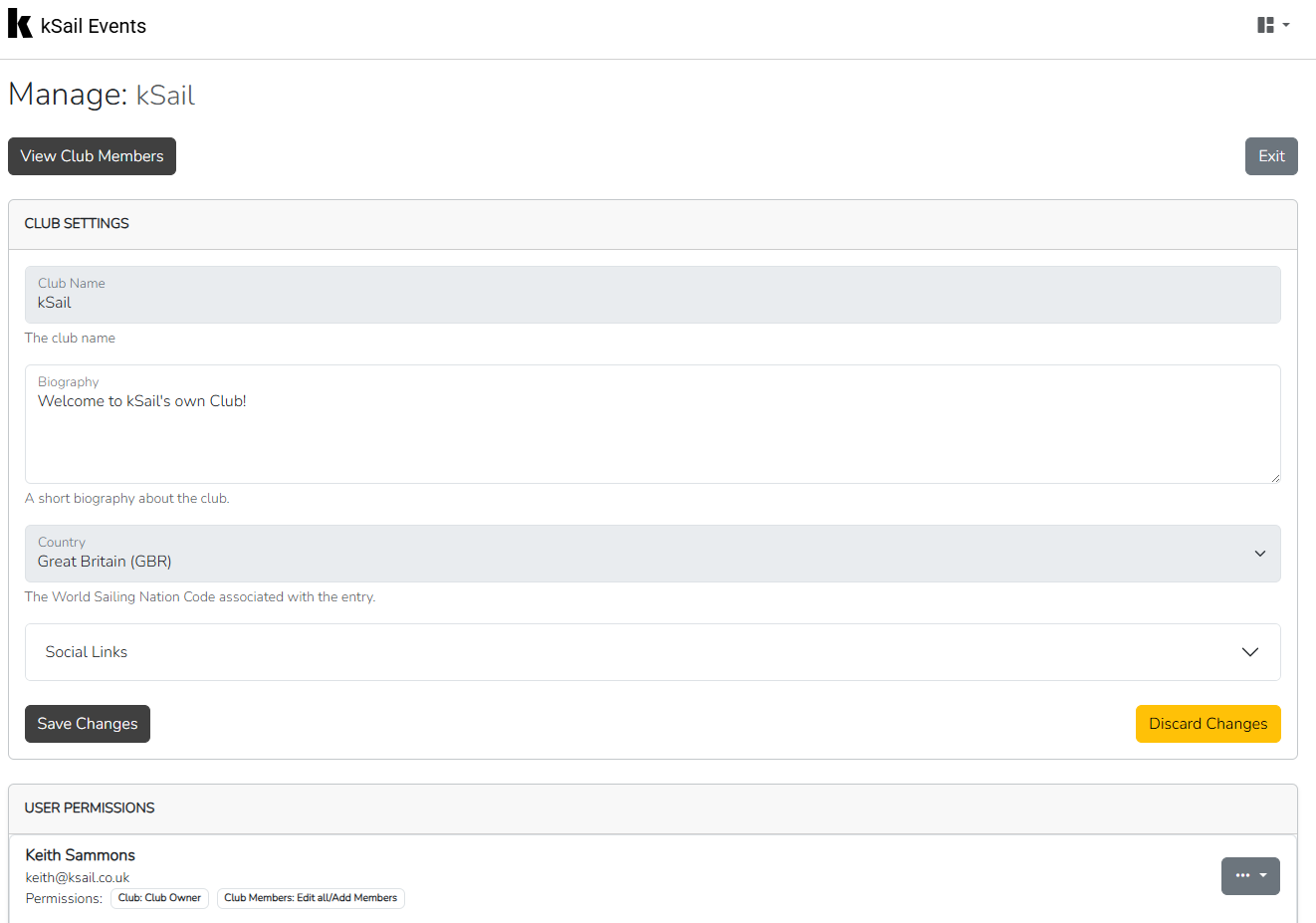This screenshot has width=1316, height=923.
Task: Open Keith Sammons' ellipsis actions menu
Action: click(1249, 876)
